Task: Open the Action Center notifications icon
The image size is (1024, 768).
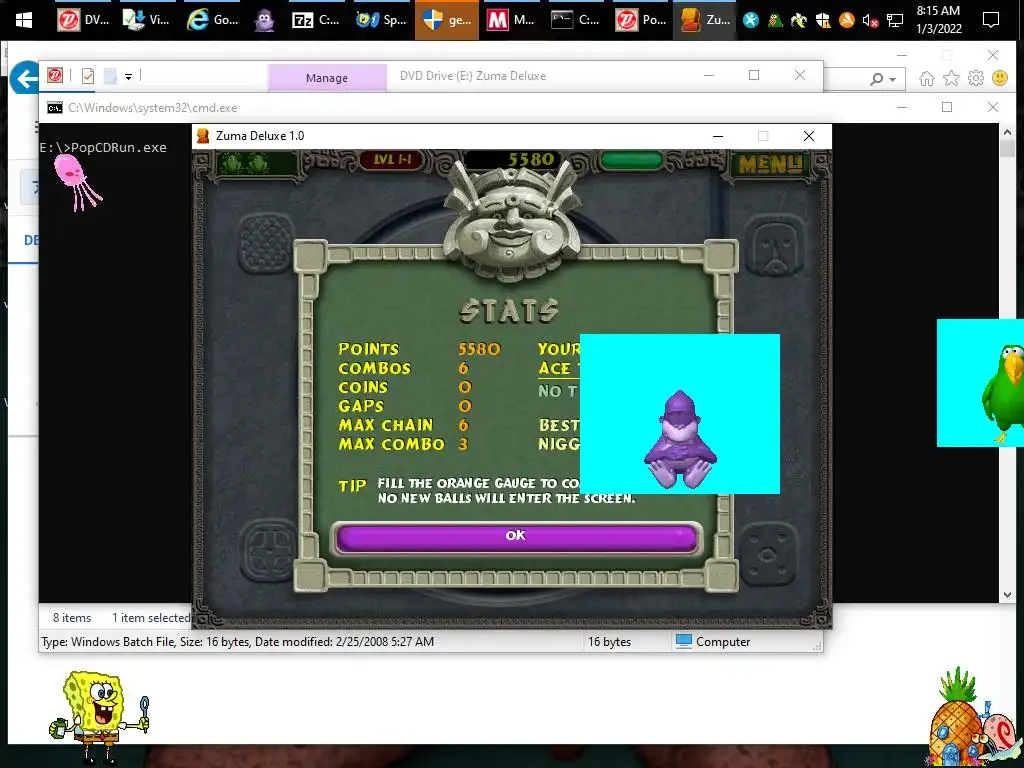Action: pyautogui.click(x=991, y=20)
